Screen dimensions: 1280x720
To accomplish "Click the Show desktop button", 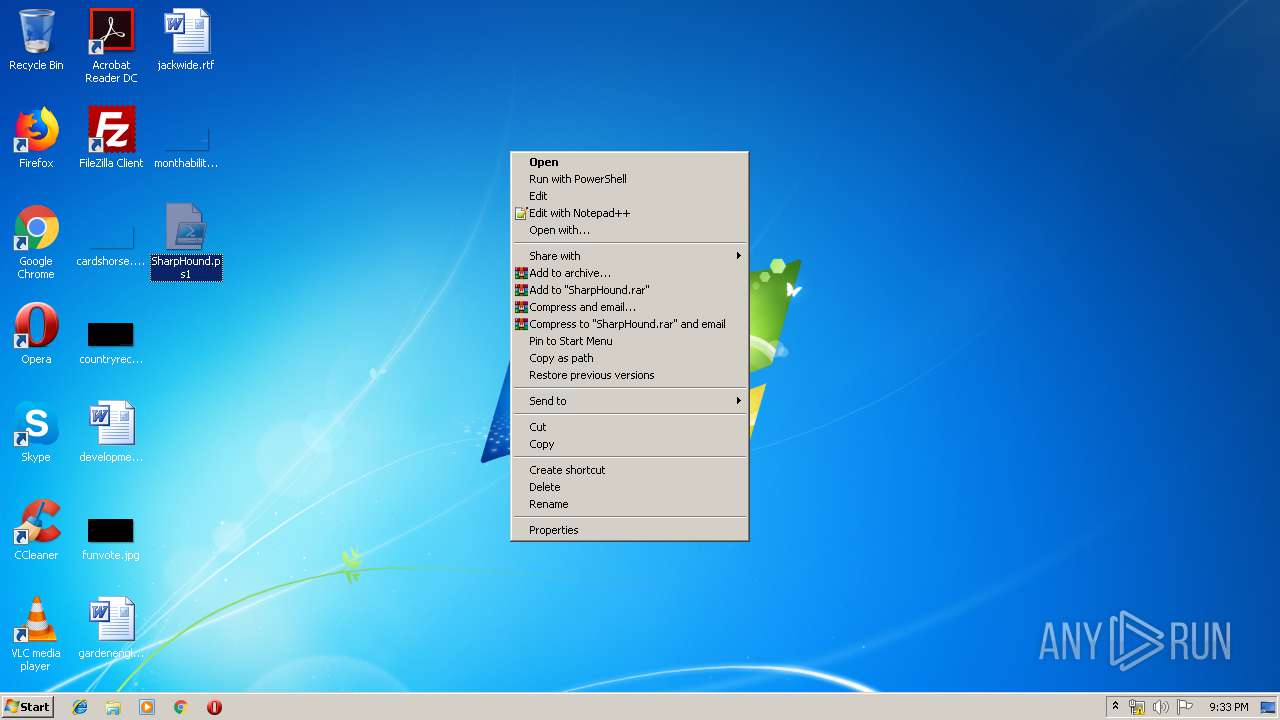I will (x=1269, y=707).
